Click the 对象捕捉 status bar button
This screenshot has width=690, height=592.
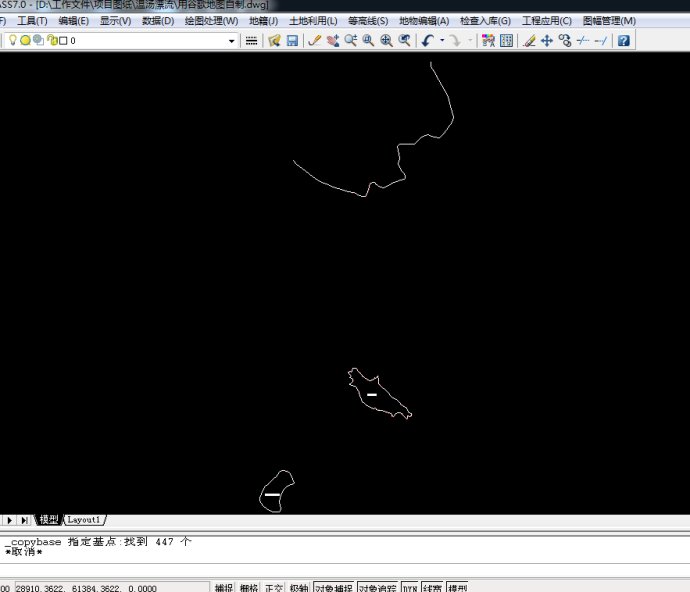point(333,587)
